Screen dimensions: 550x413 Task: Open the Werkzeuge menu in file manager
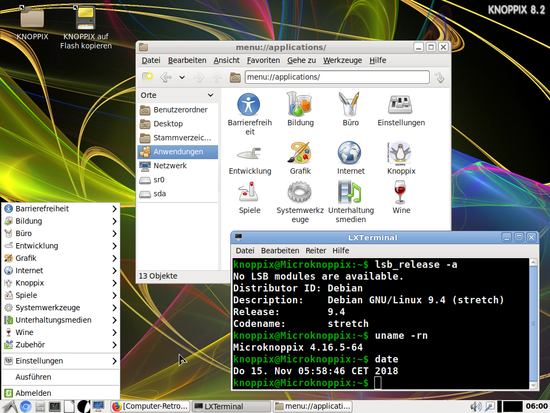coord(342,60)
